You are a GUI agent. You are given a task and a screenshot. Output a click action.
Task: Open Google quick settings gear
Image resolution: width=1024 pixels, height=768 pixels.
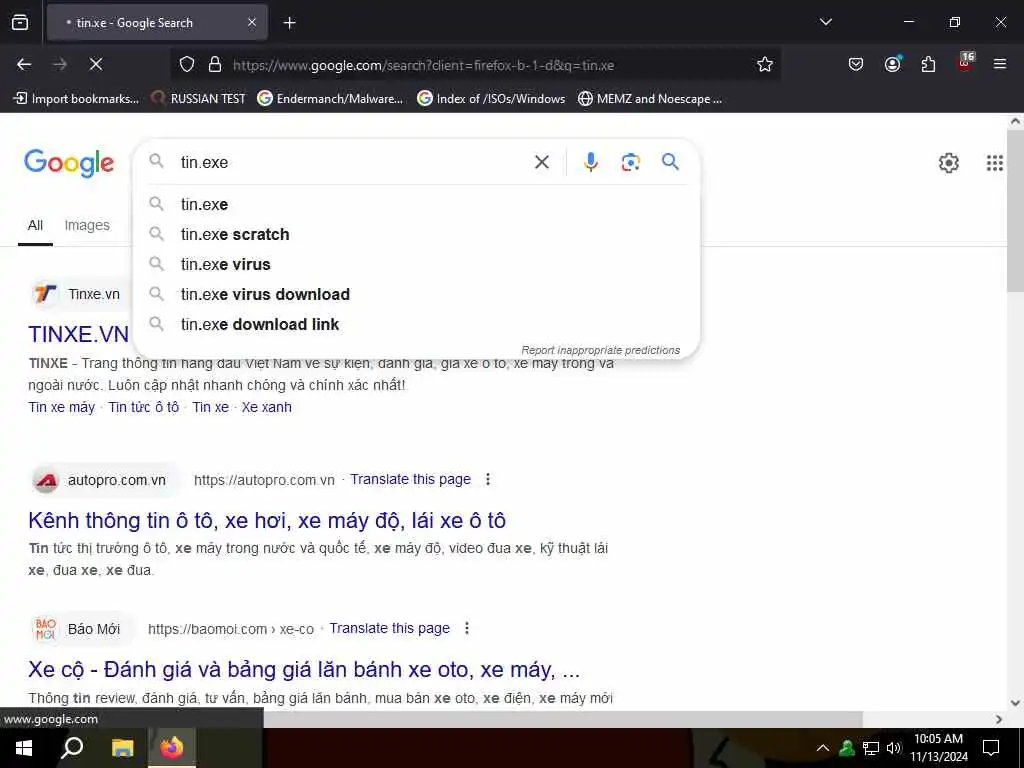click(x=949, y=163)
